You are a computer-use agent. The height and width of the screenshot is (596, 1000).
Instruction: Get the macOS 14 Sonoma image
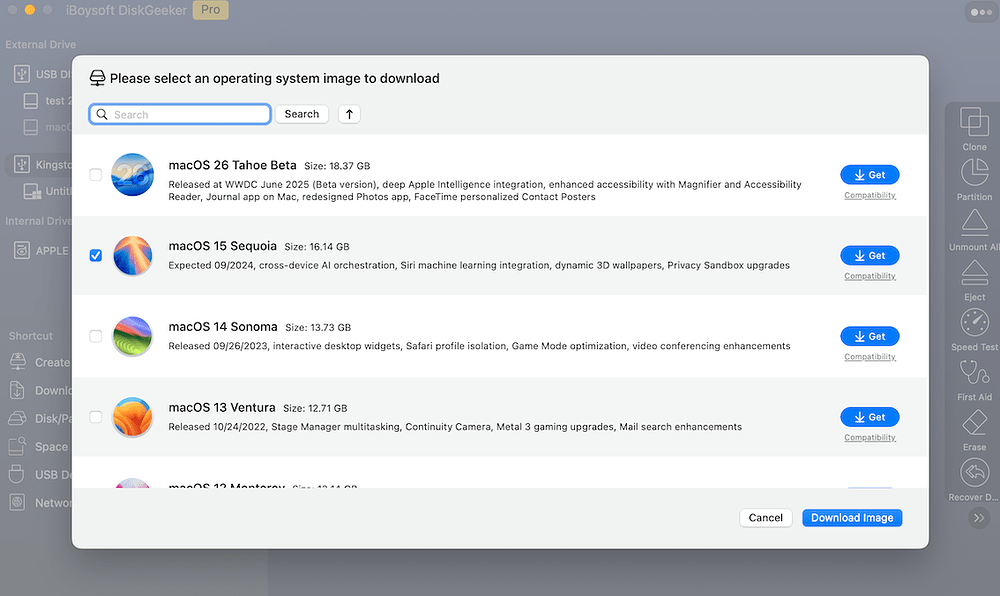[x=869, y=336]
